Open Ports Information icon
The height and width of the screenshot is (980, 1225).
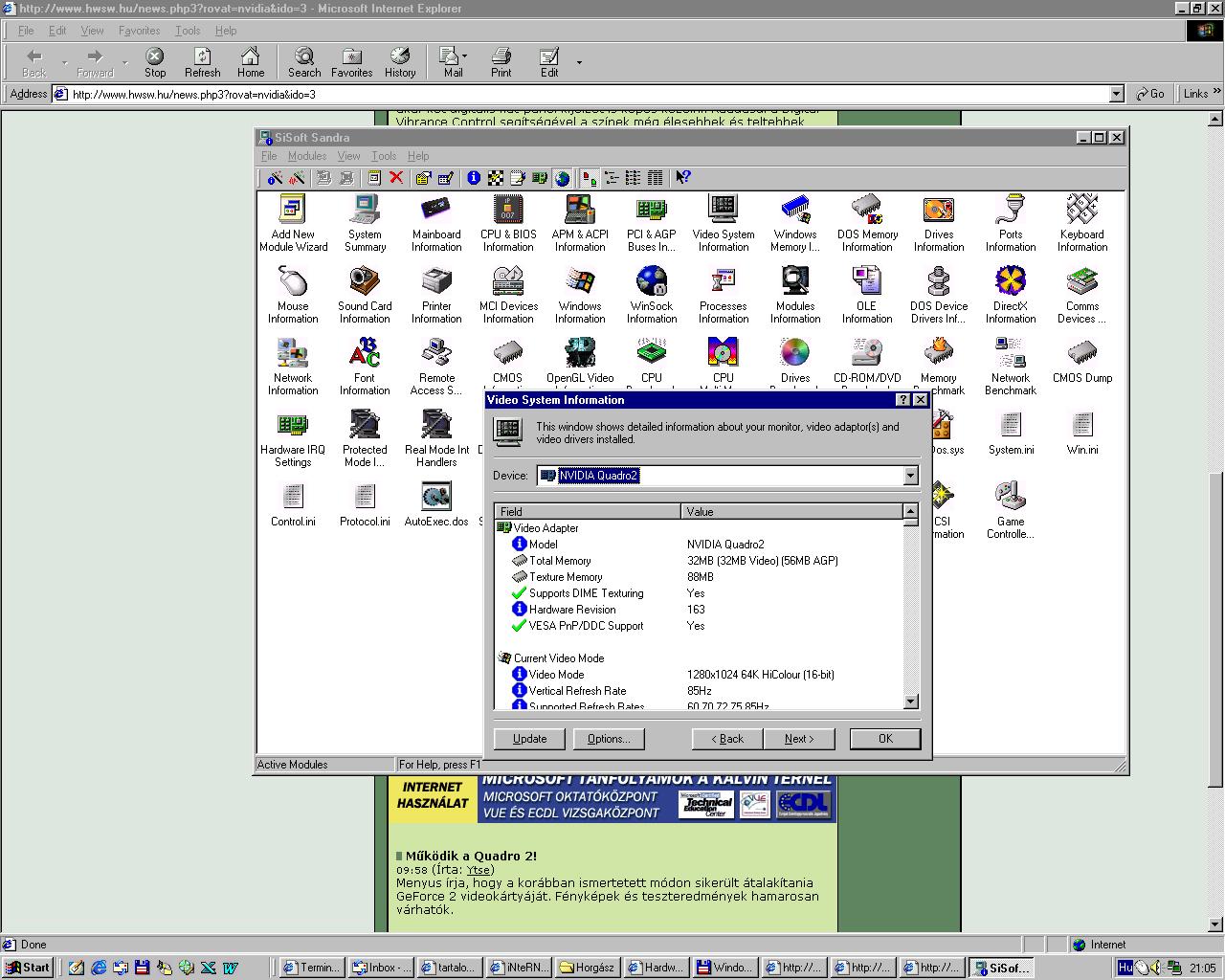1011,222
